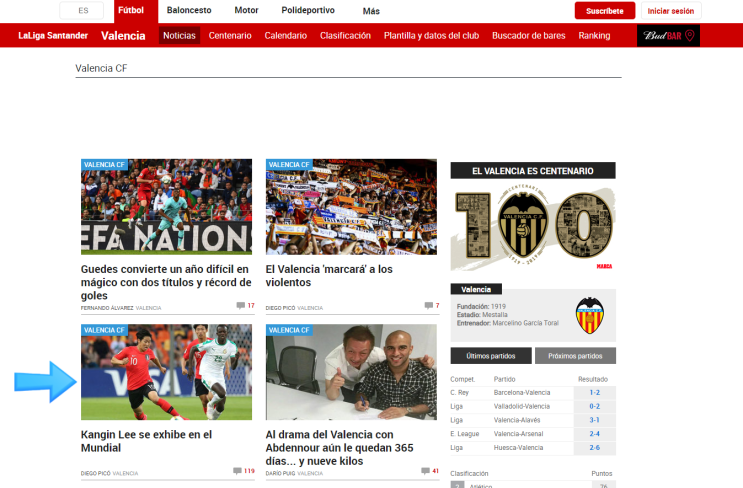Click the Bud BAR logo icon
Image resolution: width=743 pixels, height=488 pixels.
click(668, 36)
